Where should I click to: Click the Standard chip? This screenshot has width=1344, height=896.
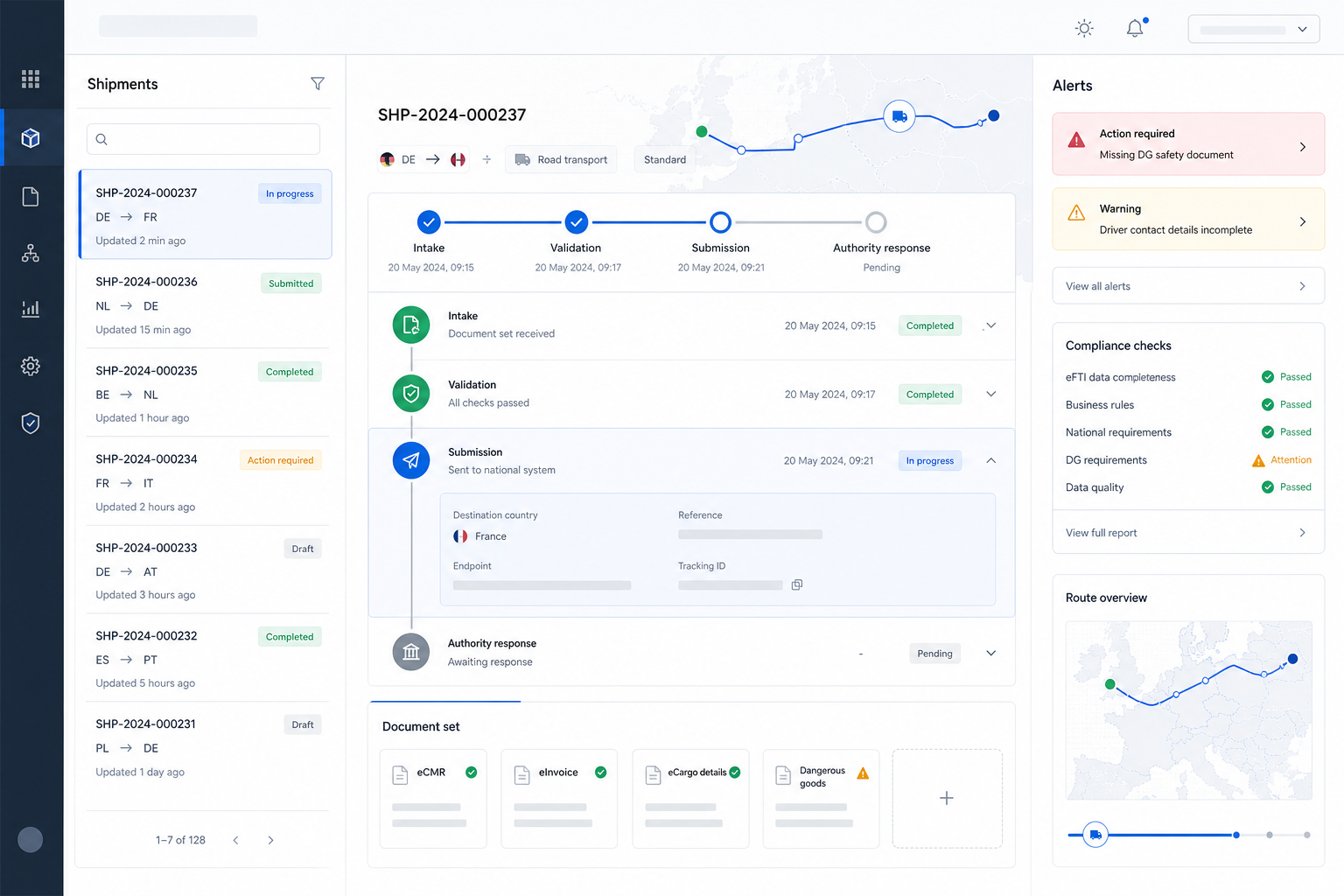point(665,159)
